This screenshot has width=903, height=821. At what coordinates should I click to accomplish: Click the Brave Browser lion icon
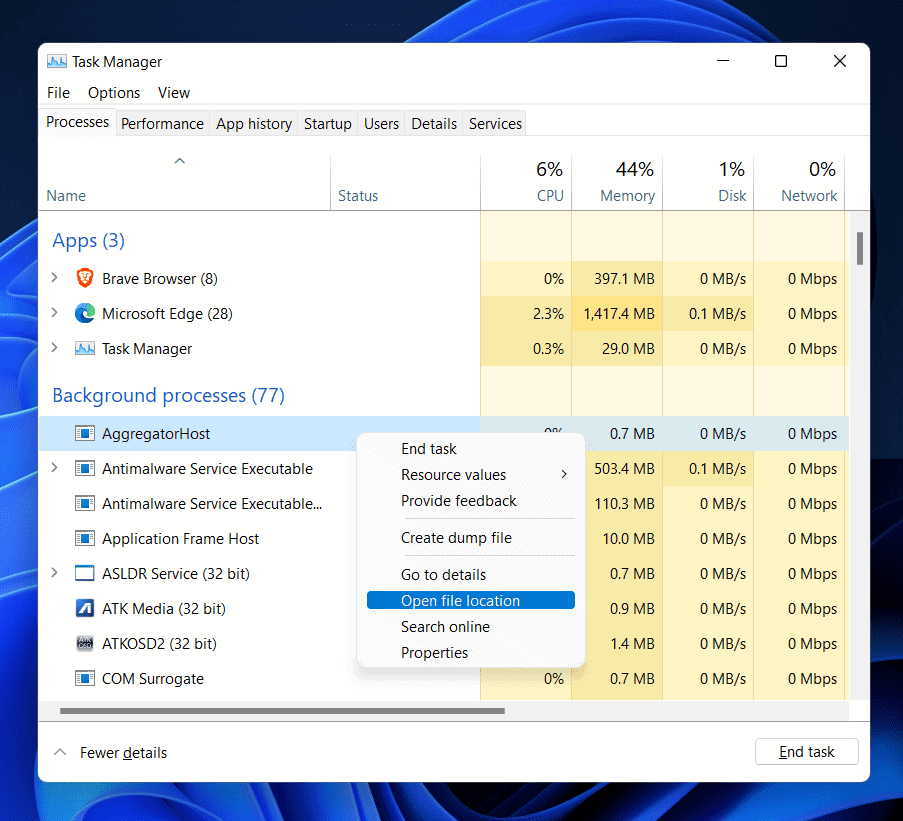coord(85,279)
